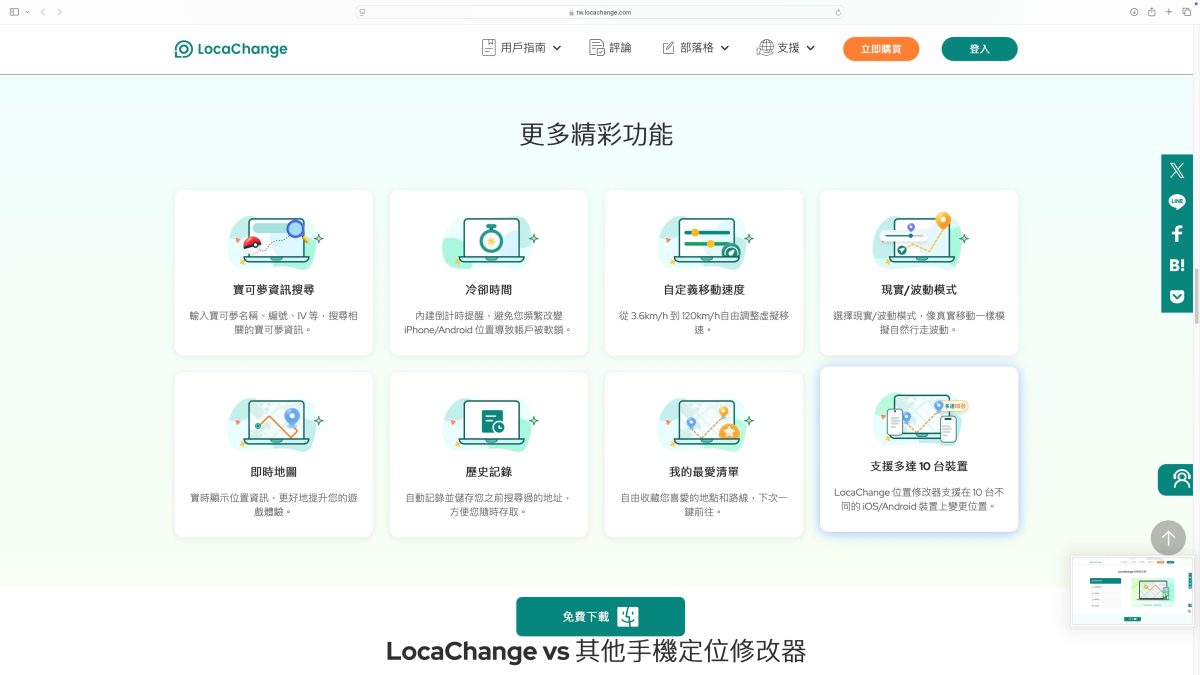Go back in Safari
Viewport: 1200px width, 675px height.
[x=43, y=12]
